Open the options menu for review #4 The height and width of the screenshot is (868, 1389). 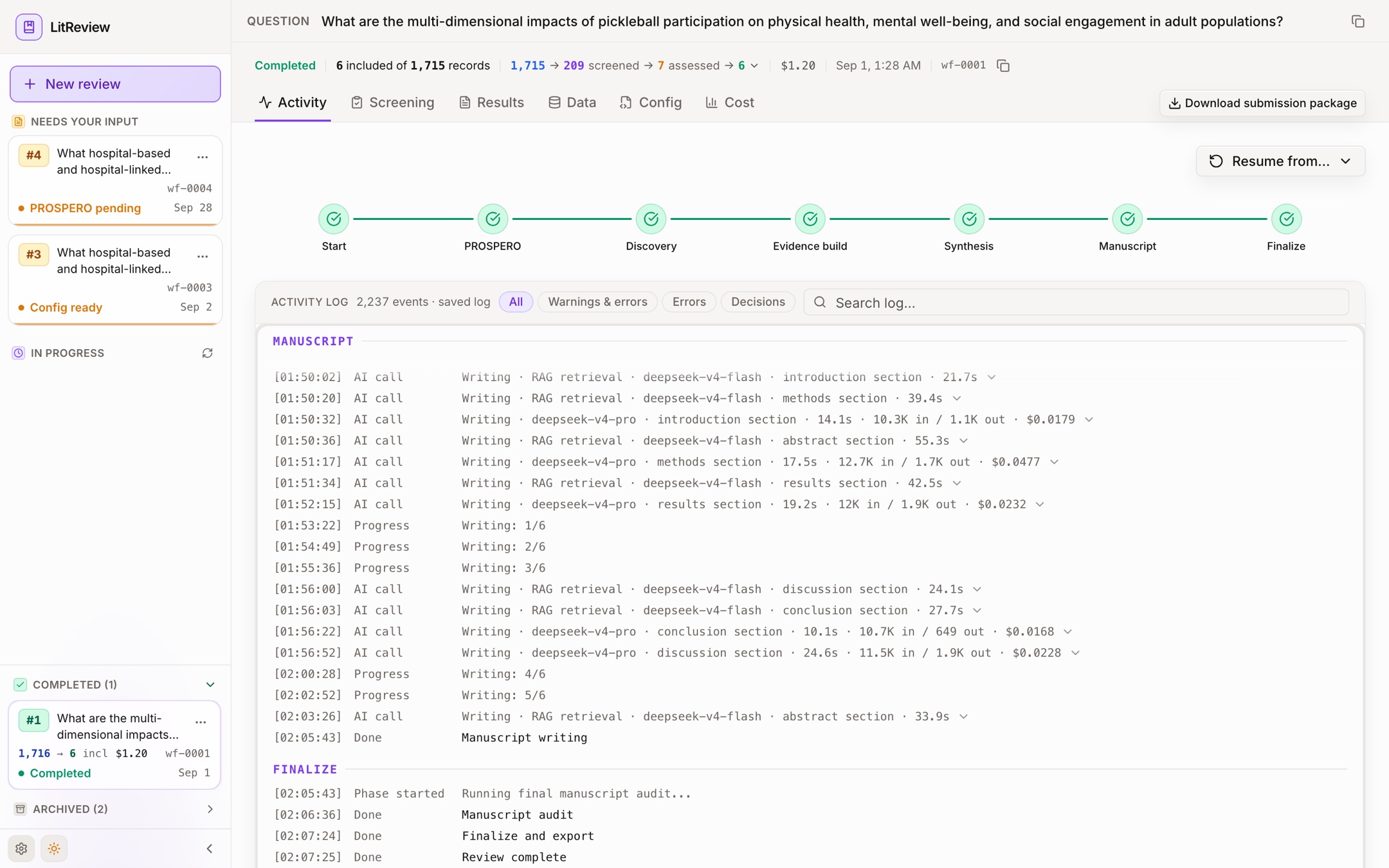coord(203,157)
